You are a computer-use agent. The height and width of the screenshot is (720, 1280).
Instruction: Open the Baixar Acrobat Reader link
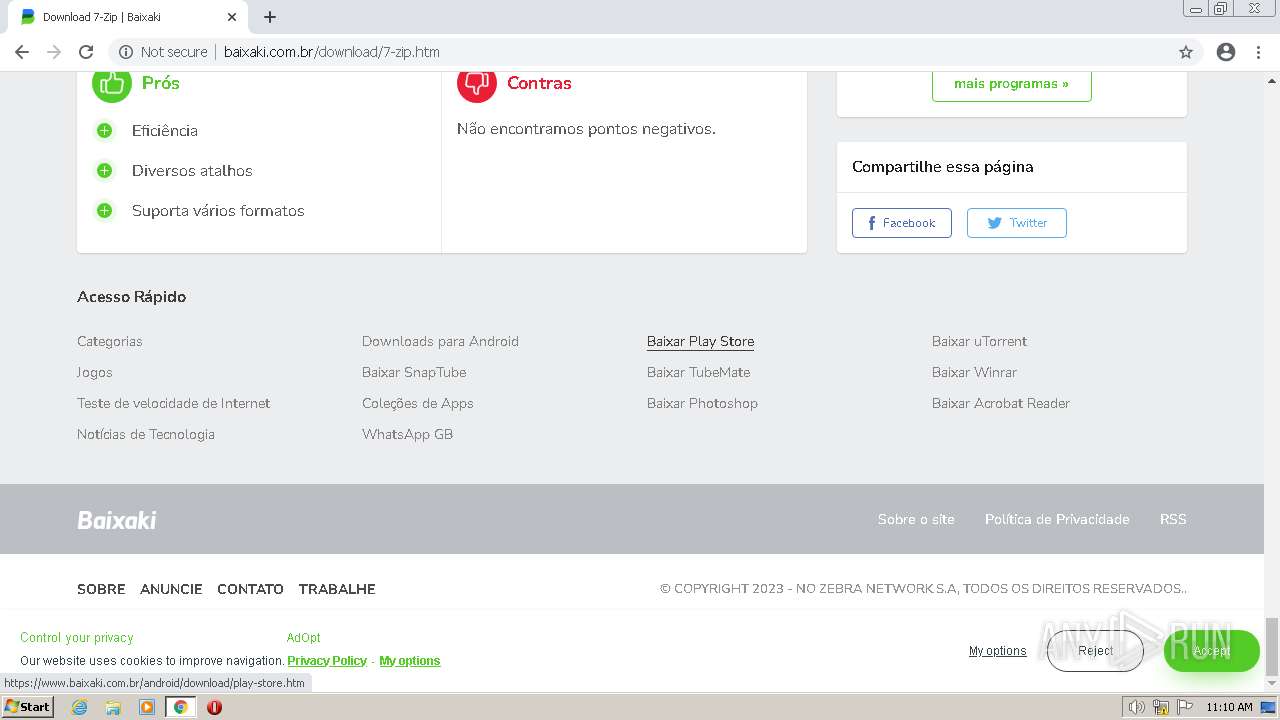pyautogui.click(x=1001, y=403)
